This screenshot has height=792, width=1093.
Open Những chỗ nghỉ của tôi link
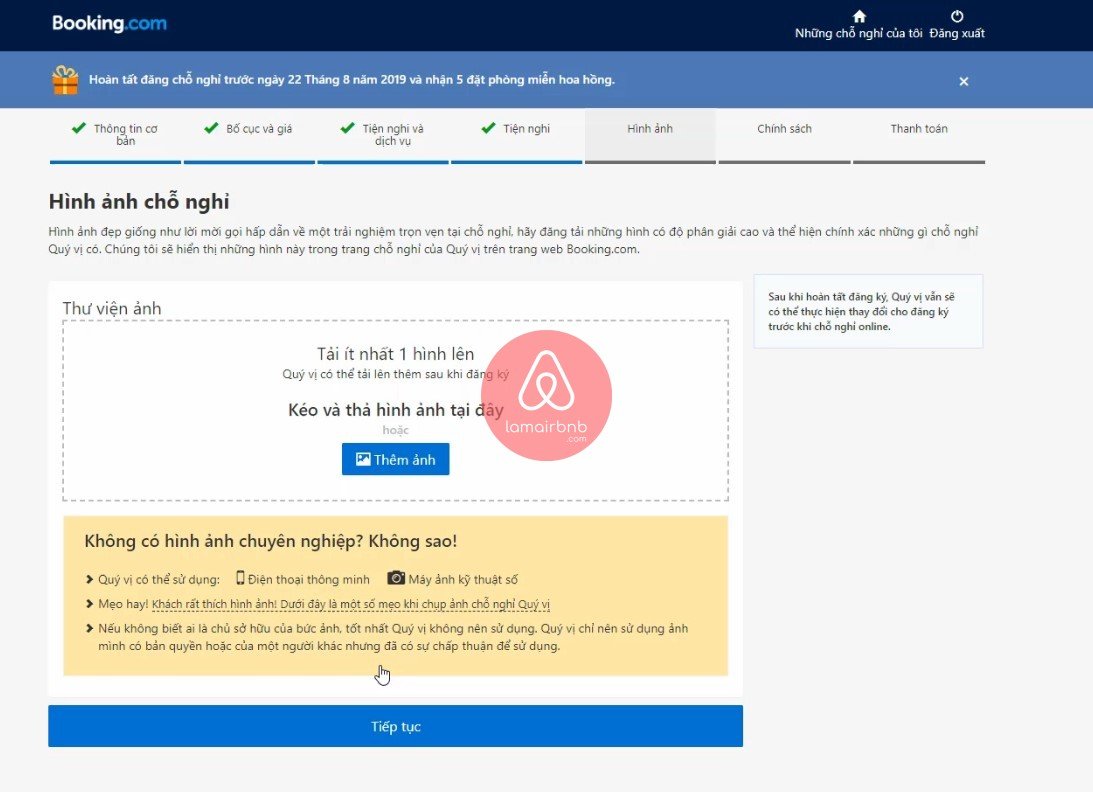point(859,33)
